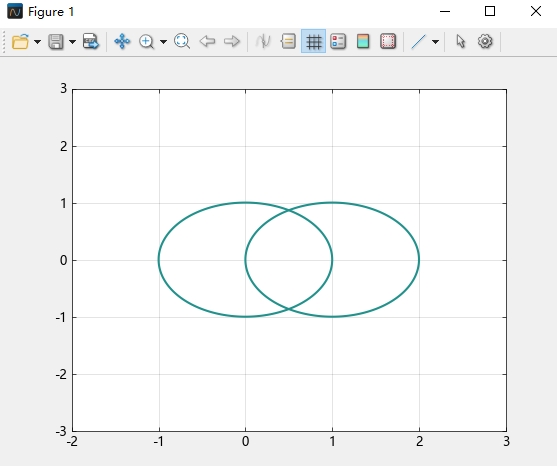
Task: Click the Figure 1 application icon
Action: pos(15,11)
